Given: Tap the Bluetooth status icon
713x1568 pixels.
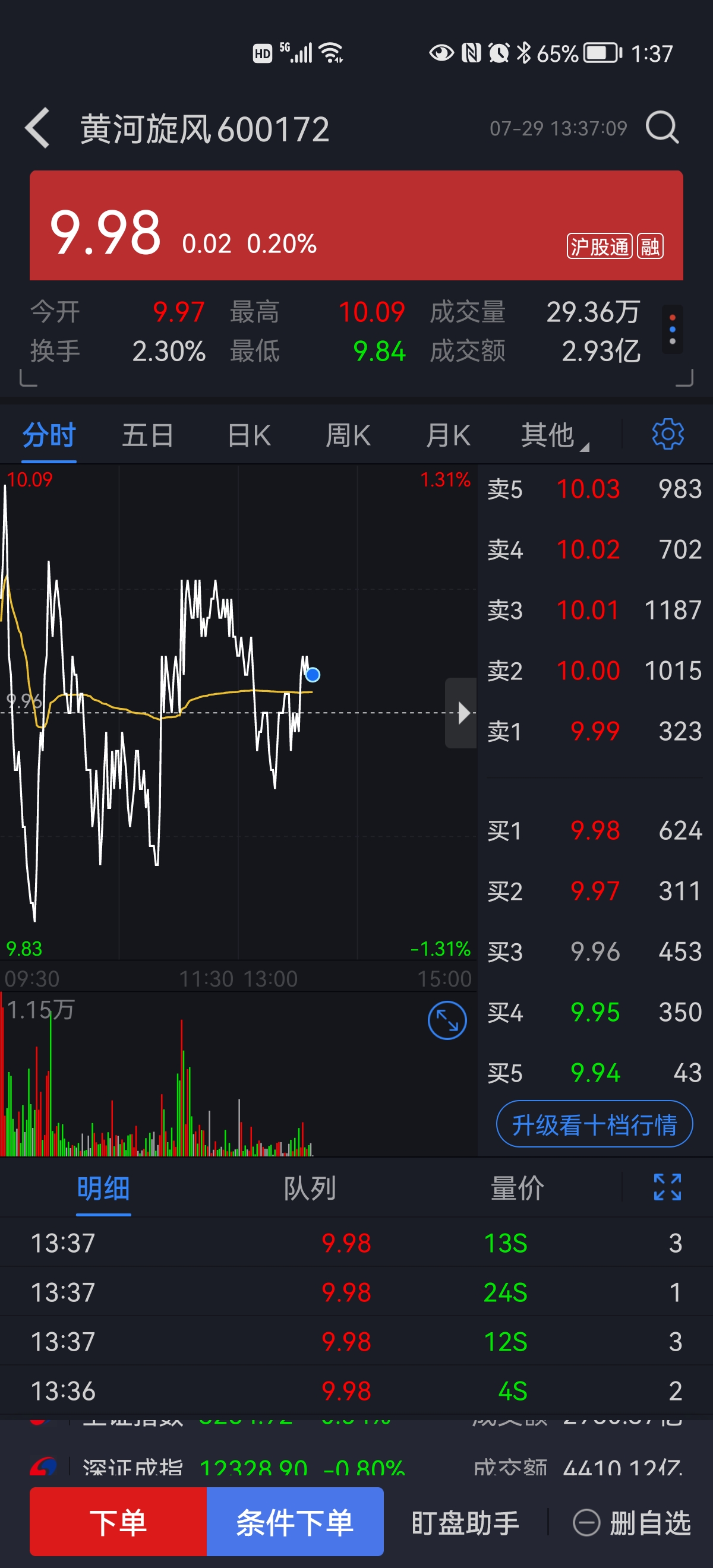Looking at the screenshot, I should pos(523,53).
